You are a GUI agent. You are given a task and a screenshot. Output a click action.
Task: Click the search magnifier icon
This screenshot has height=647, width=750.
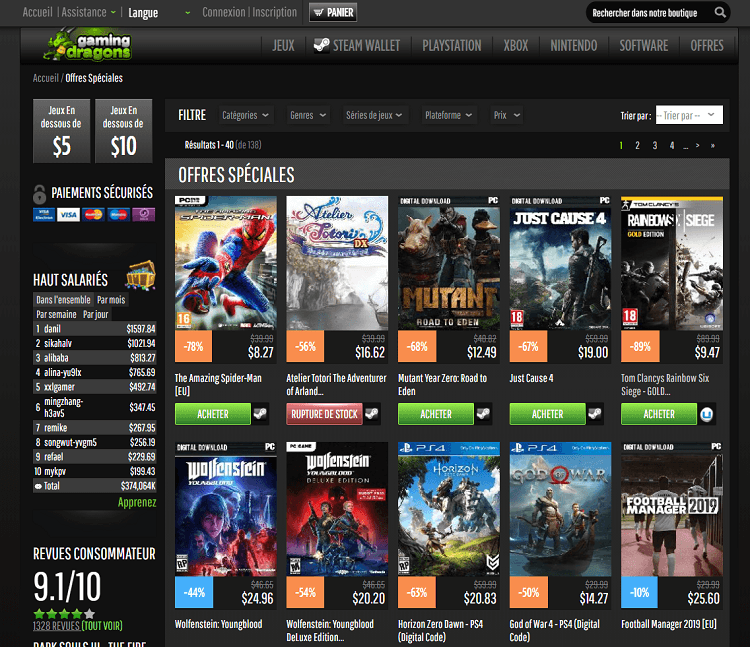click(x=720, y=12)
